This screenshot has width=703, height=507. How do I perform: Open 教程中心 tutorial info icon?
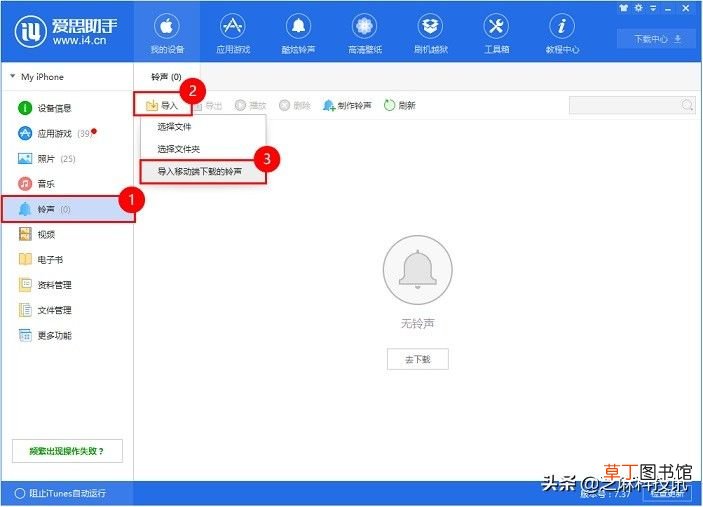click(x=562, y=26)
